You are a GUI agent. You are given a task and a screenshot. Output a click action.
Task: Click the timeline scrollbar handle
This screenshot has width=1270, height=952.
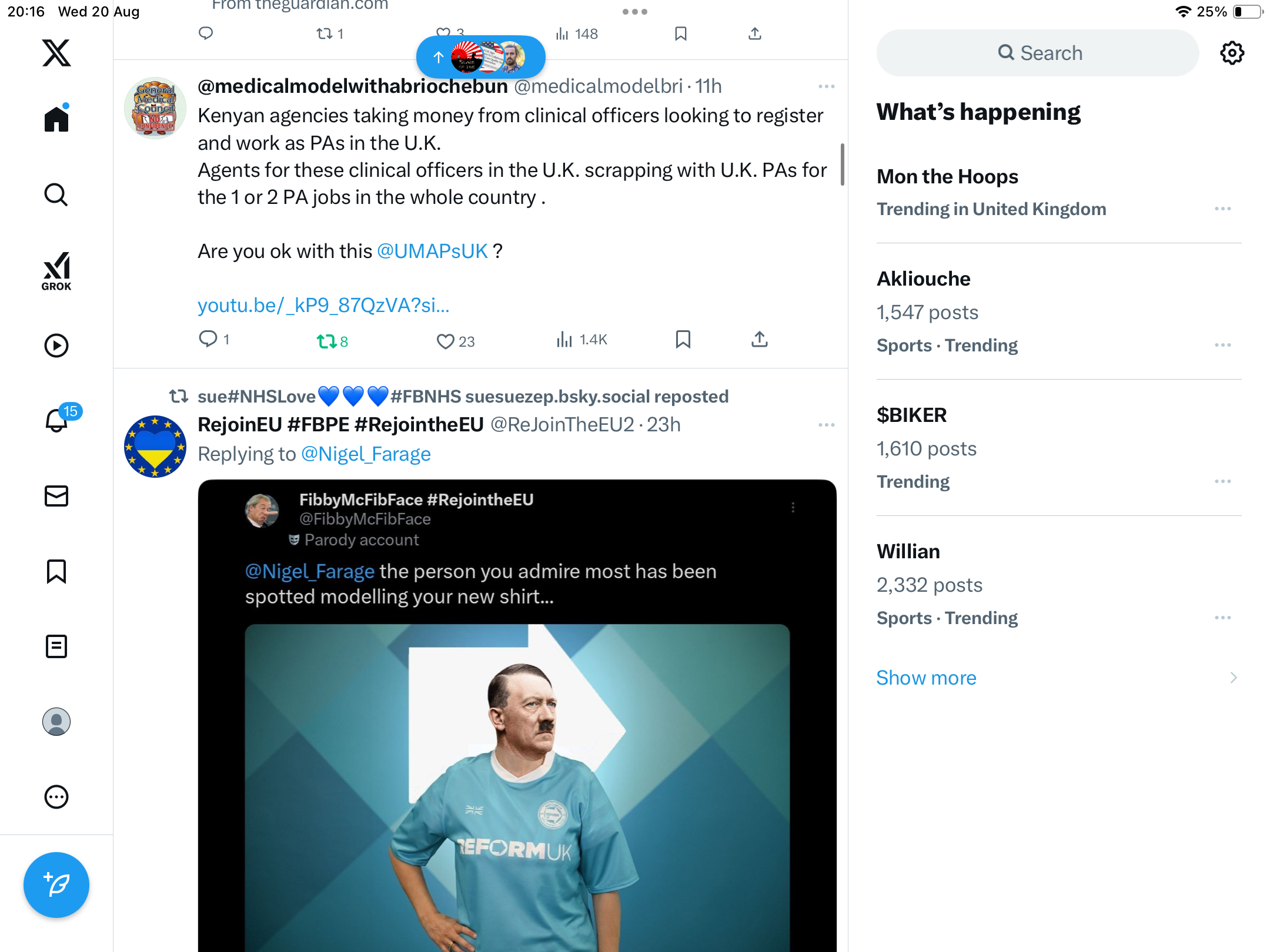[x=842, y=165]
